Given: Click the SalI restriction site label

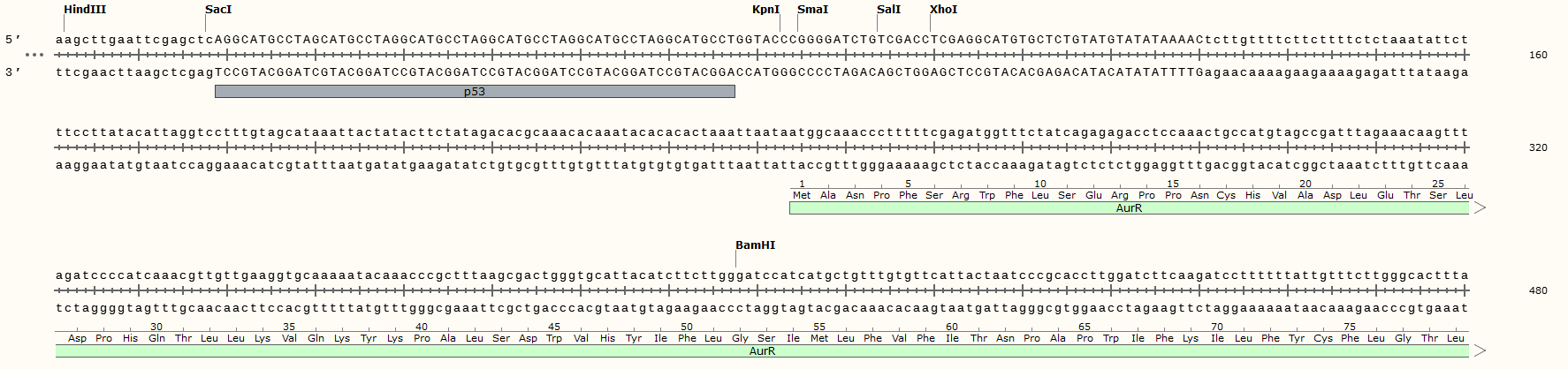Looking at the screenshot, I should pos(888,10).
